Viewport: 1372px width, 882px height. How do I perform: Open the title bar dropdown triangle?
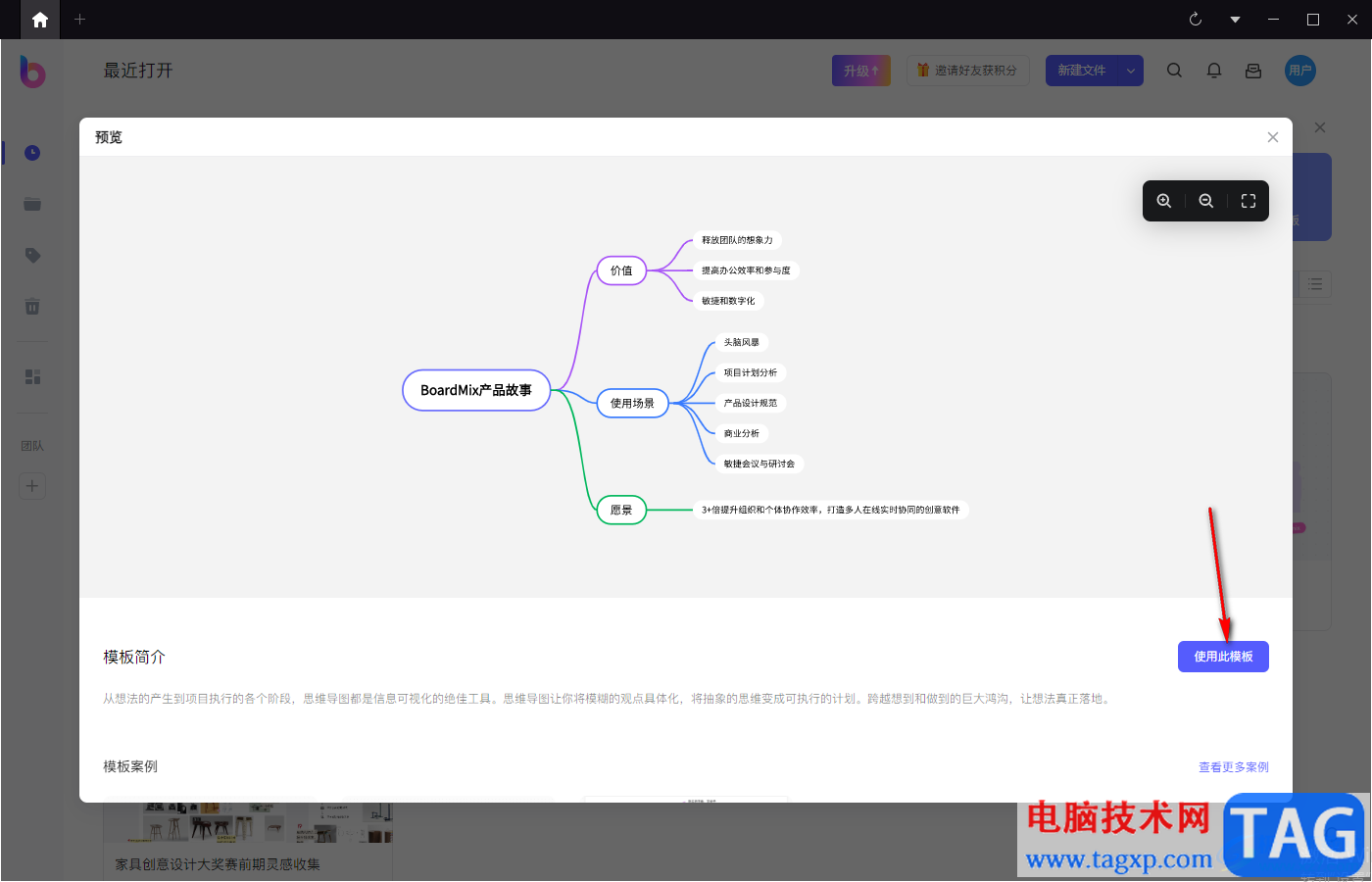(1235, 20)
